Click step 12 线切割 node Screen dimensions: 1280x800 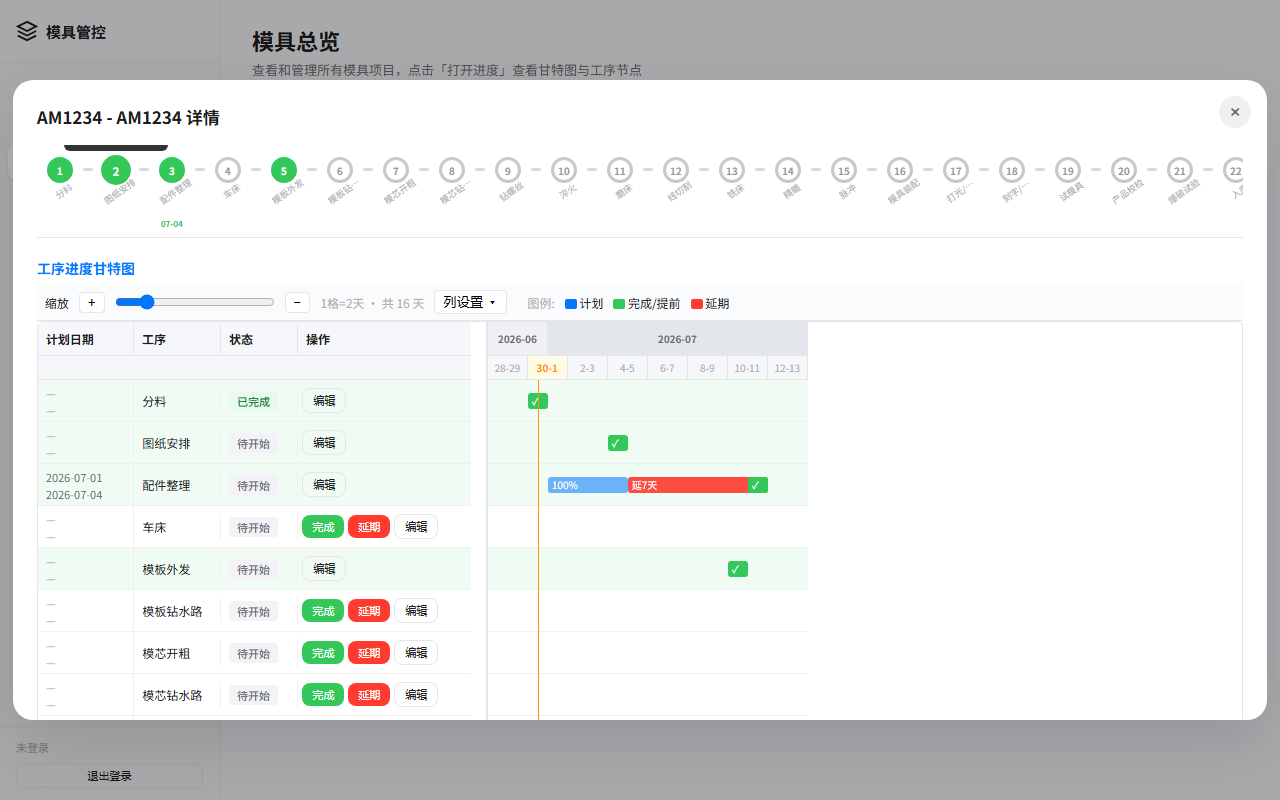point(676,170)
